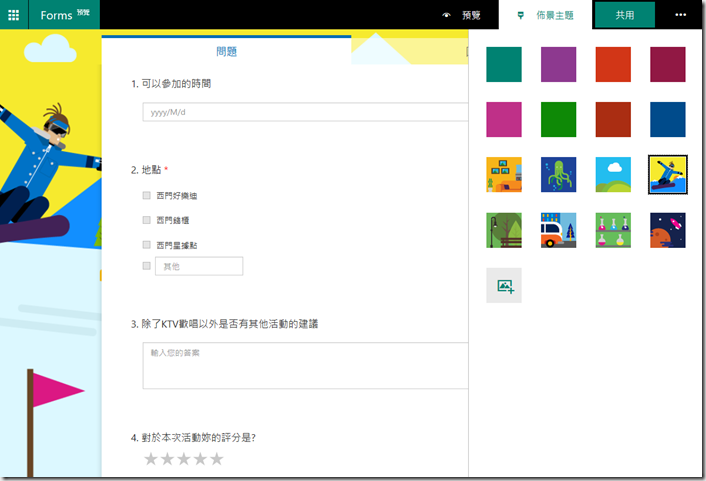The width and height of the screenshot is (706, 481).
Task: Click the 共用 share button
Action: coord(625,15)
